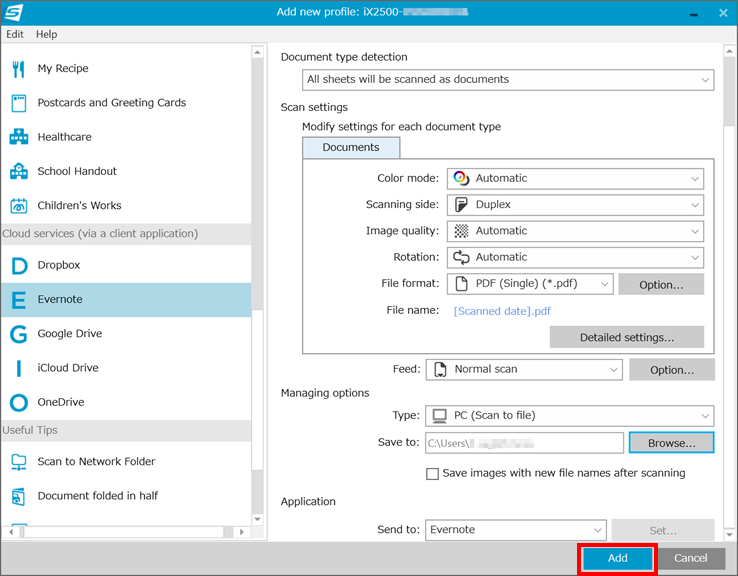This screenshot has height=576, width=738.
Task: Open the Document type detection dropdown
Action: 508,80
